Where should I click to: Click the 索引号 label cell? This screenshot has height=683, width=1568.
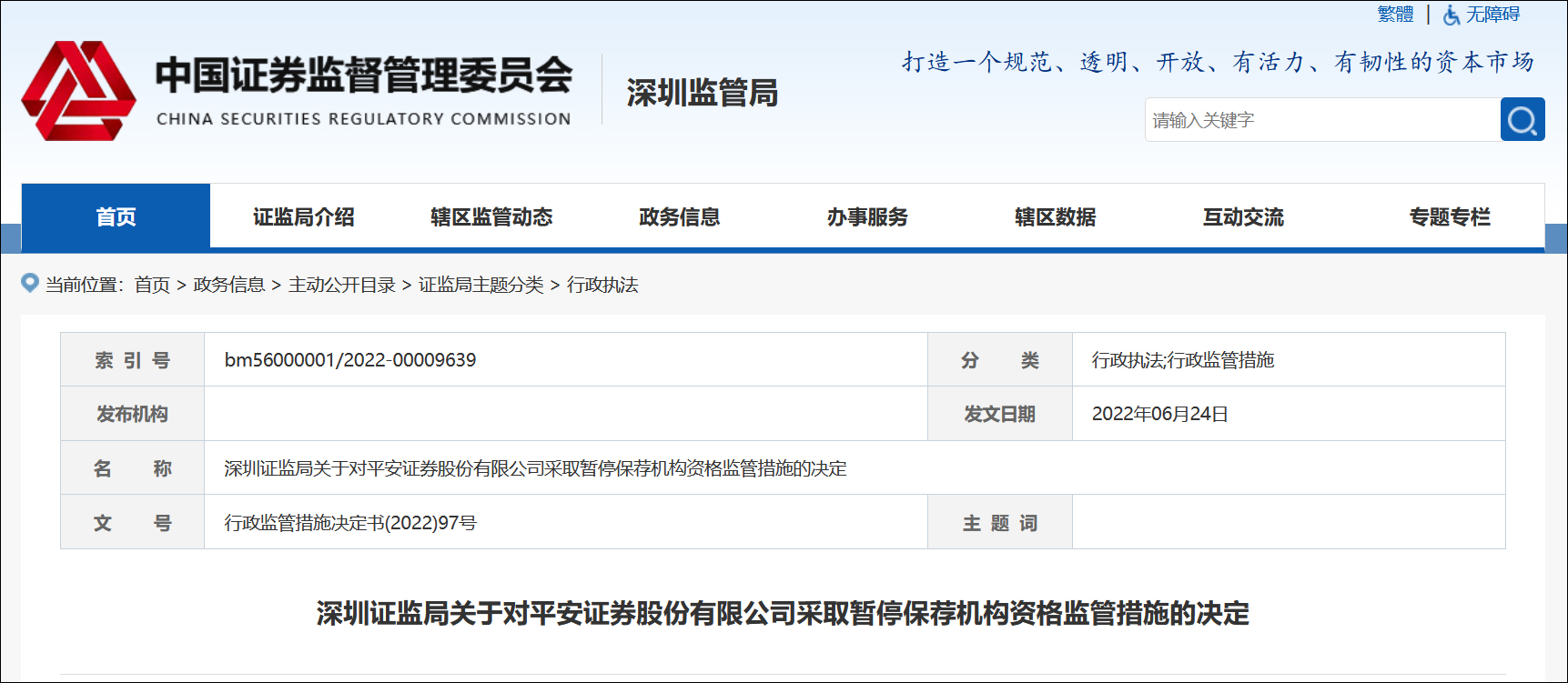(133, 360)
